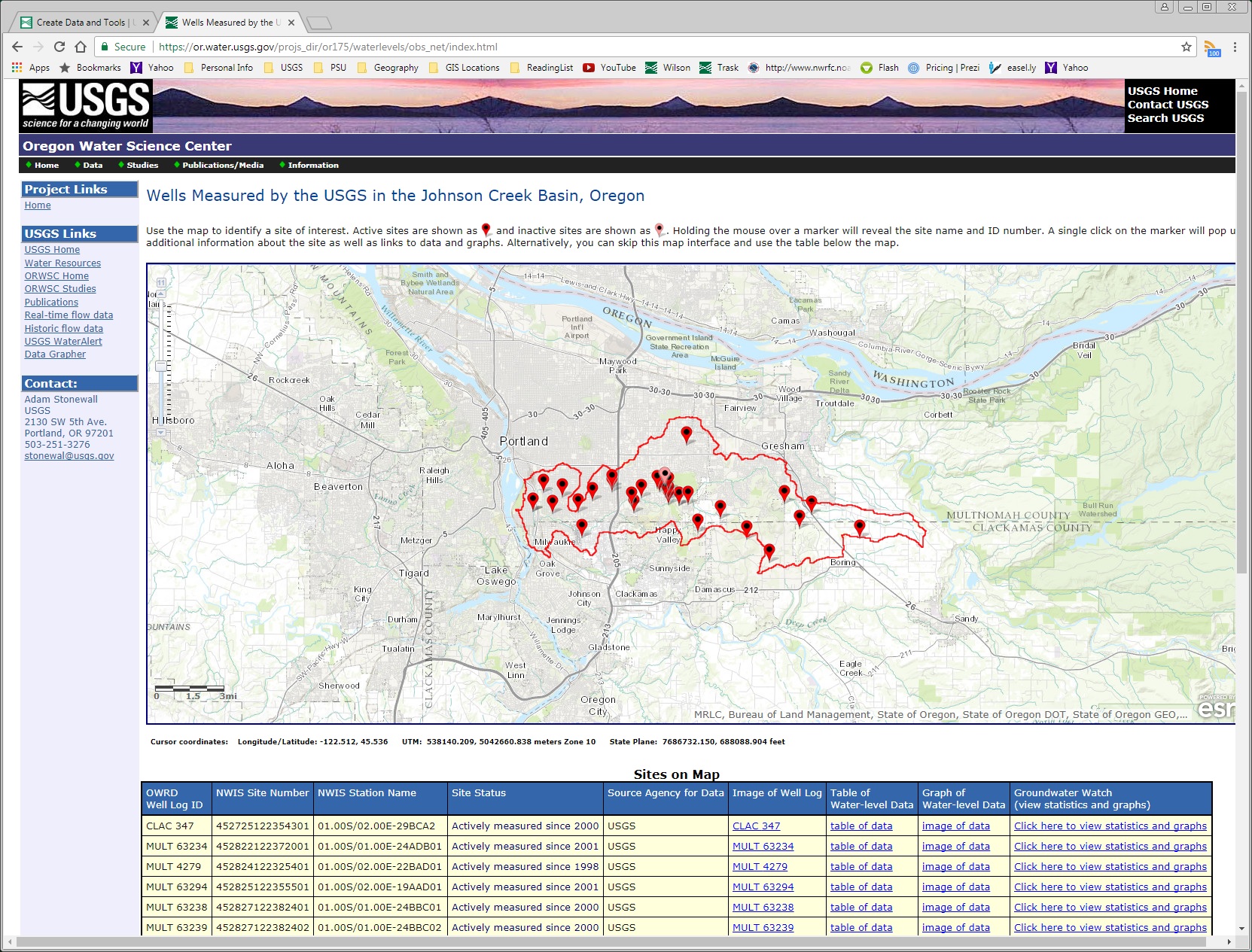Open the browser home page

(x=81, y=47)
